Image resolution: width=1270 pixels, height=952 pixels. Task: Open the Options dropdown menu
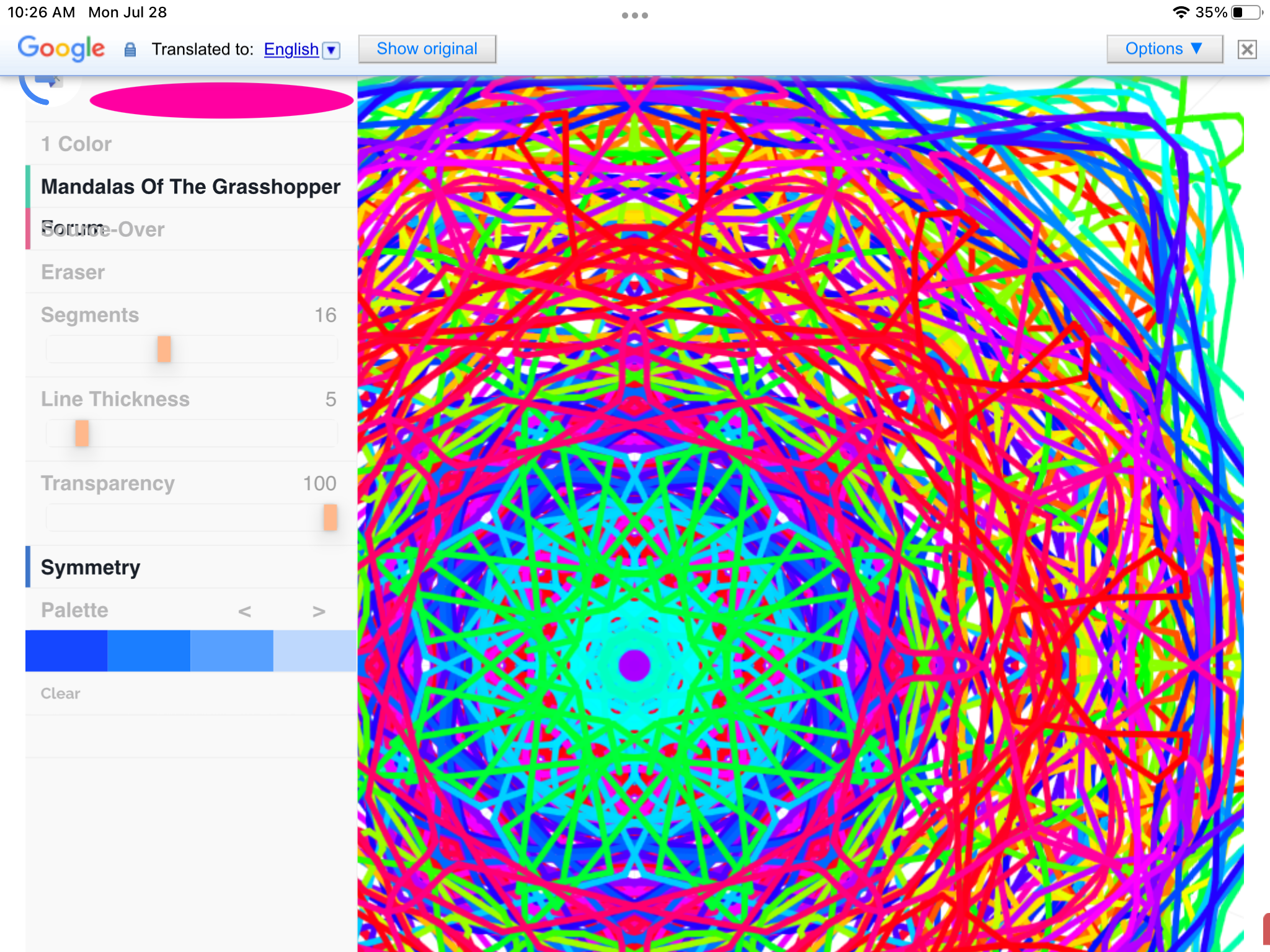pos(1164,49)
